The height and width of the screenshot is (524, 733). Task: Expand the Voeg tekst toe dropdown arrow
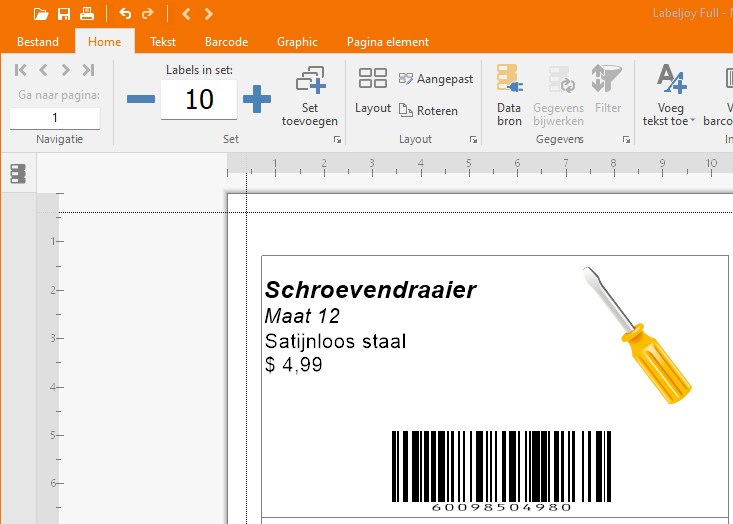(x=693, y=121)
